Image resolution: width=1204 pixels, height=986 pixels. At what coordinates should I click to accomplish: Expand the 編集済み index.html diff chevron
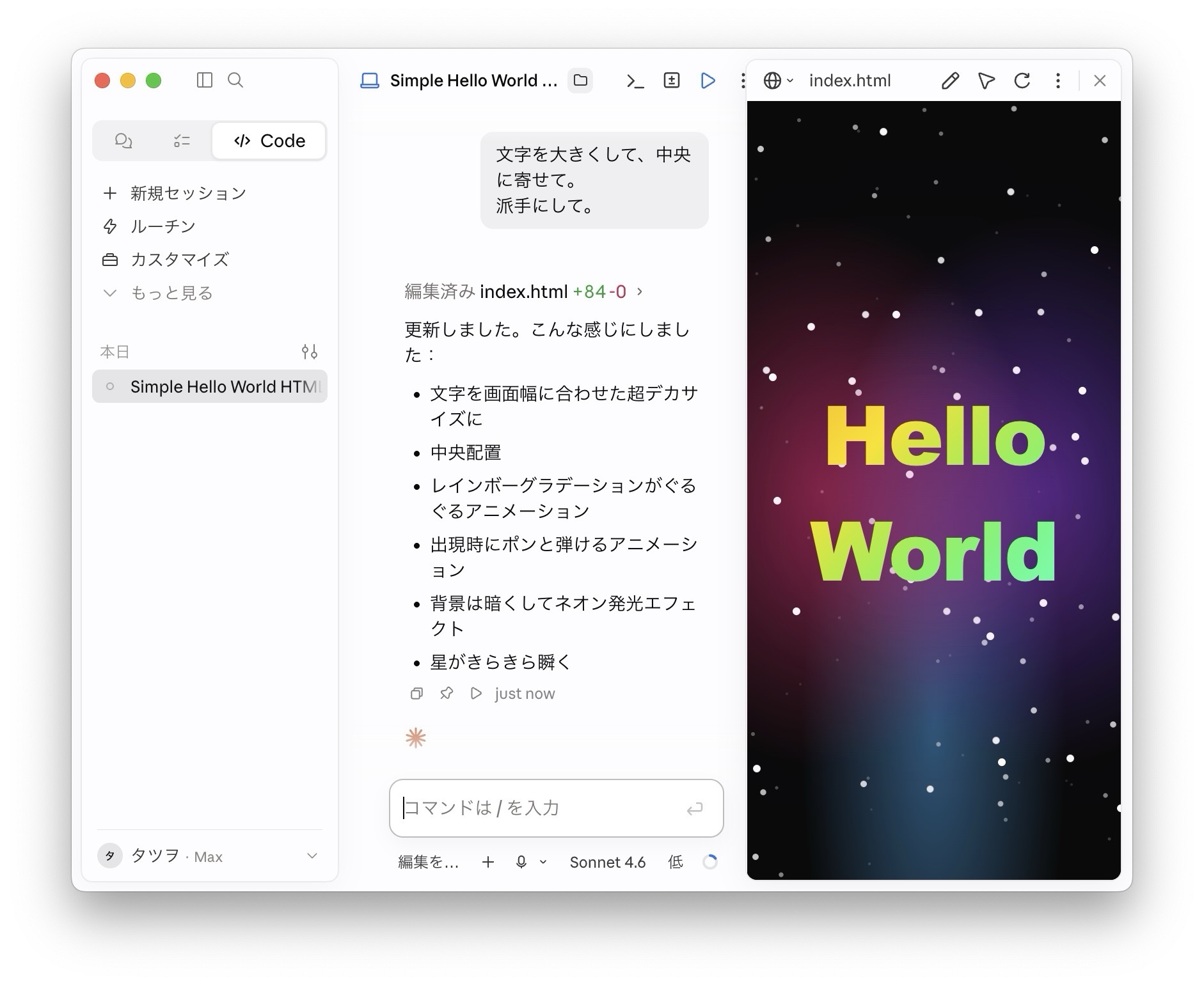click(x=639, y=292)
